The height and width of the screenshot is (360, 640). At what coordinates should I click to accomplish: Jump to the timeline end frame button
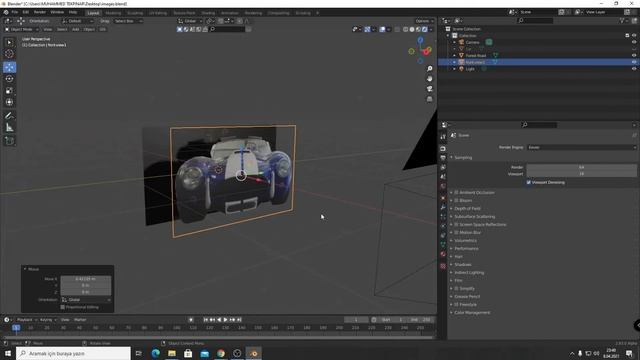[x=240, y=320]
